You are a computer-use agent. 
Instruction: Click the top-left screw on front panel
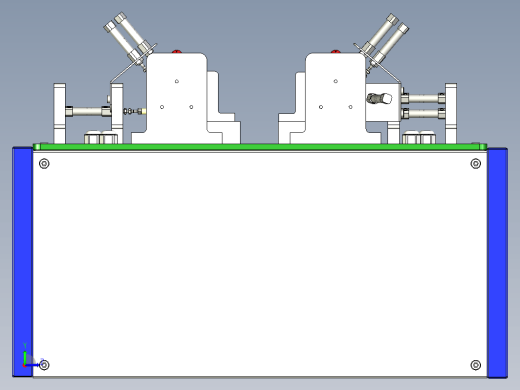click(x=44, y=164)
